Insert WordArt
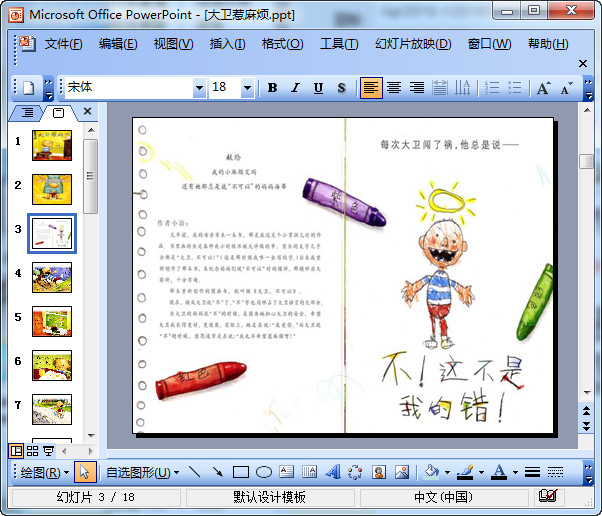The height and width of the screenshot is (516, 602). (x=332, y=472)
